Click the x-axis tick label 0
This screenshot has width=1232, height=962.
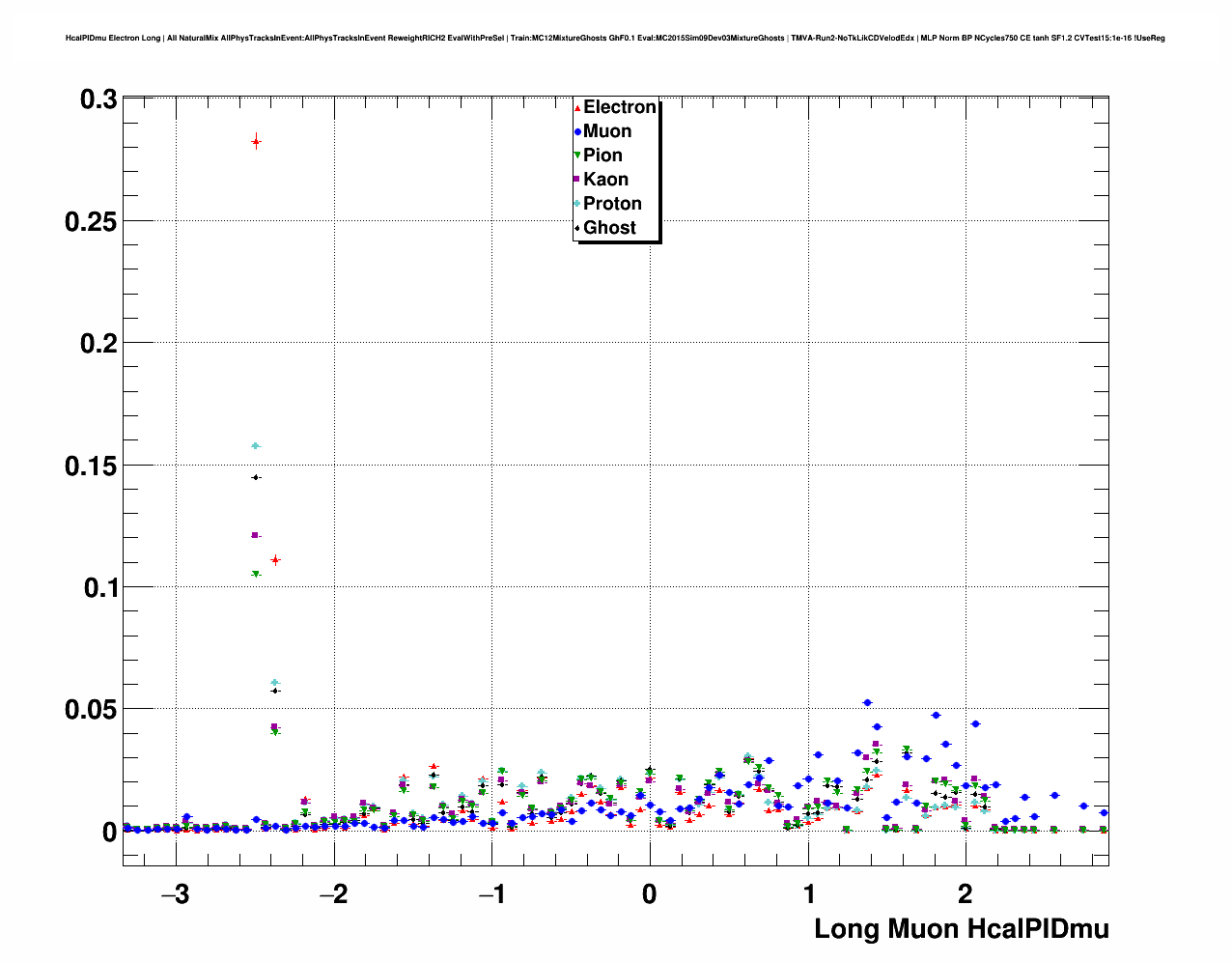pyautogui.click(x=649, y=894)
